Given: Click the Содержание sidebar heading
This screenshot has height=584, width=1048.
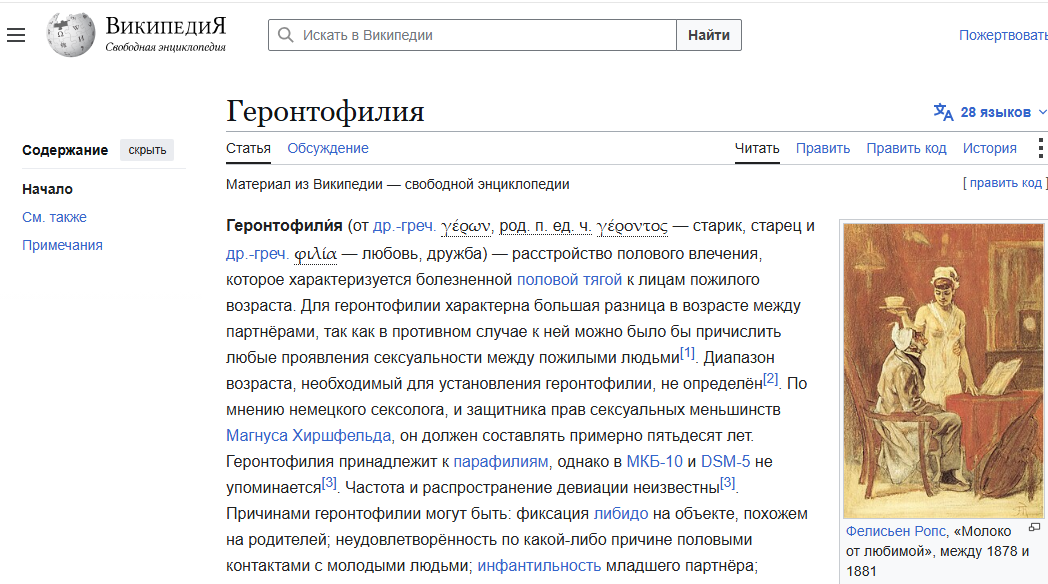Looking at the screenshot, I should point(65,150).
